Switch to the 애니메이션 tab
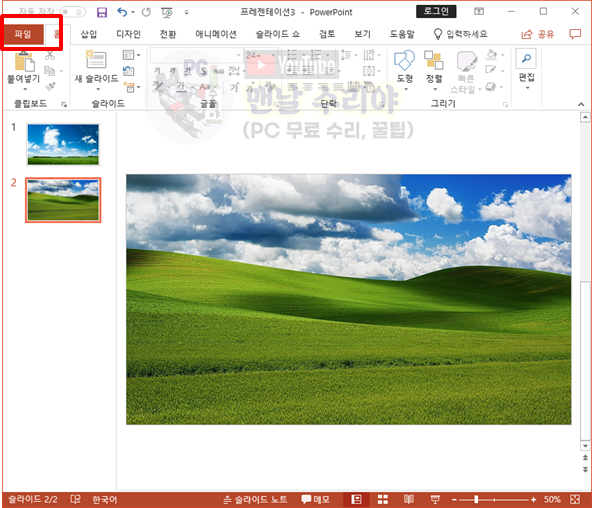 [x=216, y=34]
